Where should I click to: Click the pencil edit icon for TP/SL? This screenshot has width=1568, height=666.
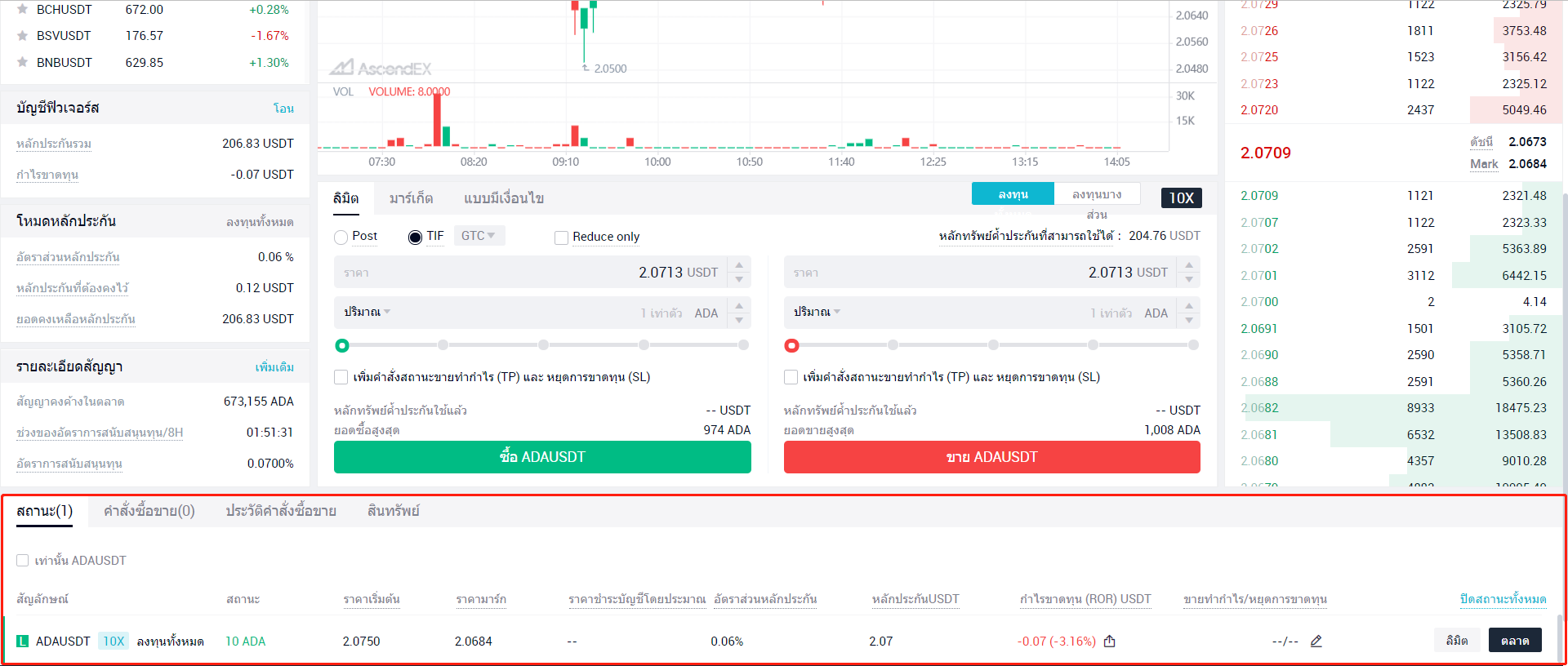click(1316, 641)
